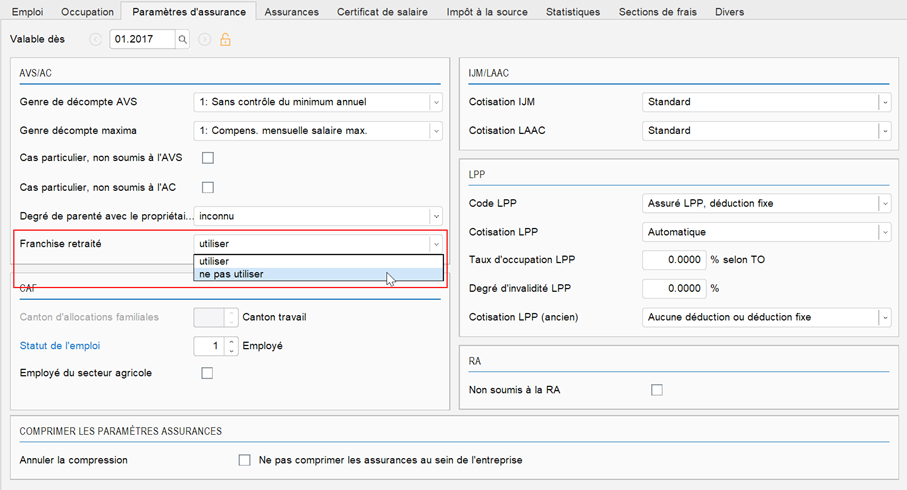907x490 pixels.
Task: Follow the Statut de l'emploi link
Action: click(x=60, y=345)
